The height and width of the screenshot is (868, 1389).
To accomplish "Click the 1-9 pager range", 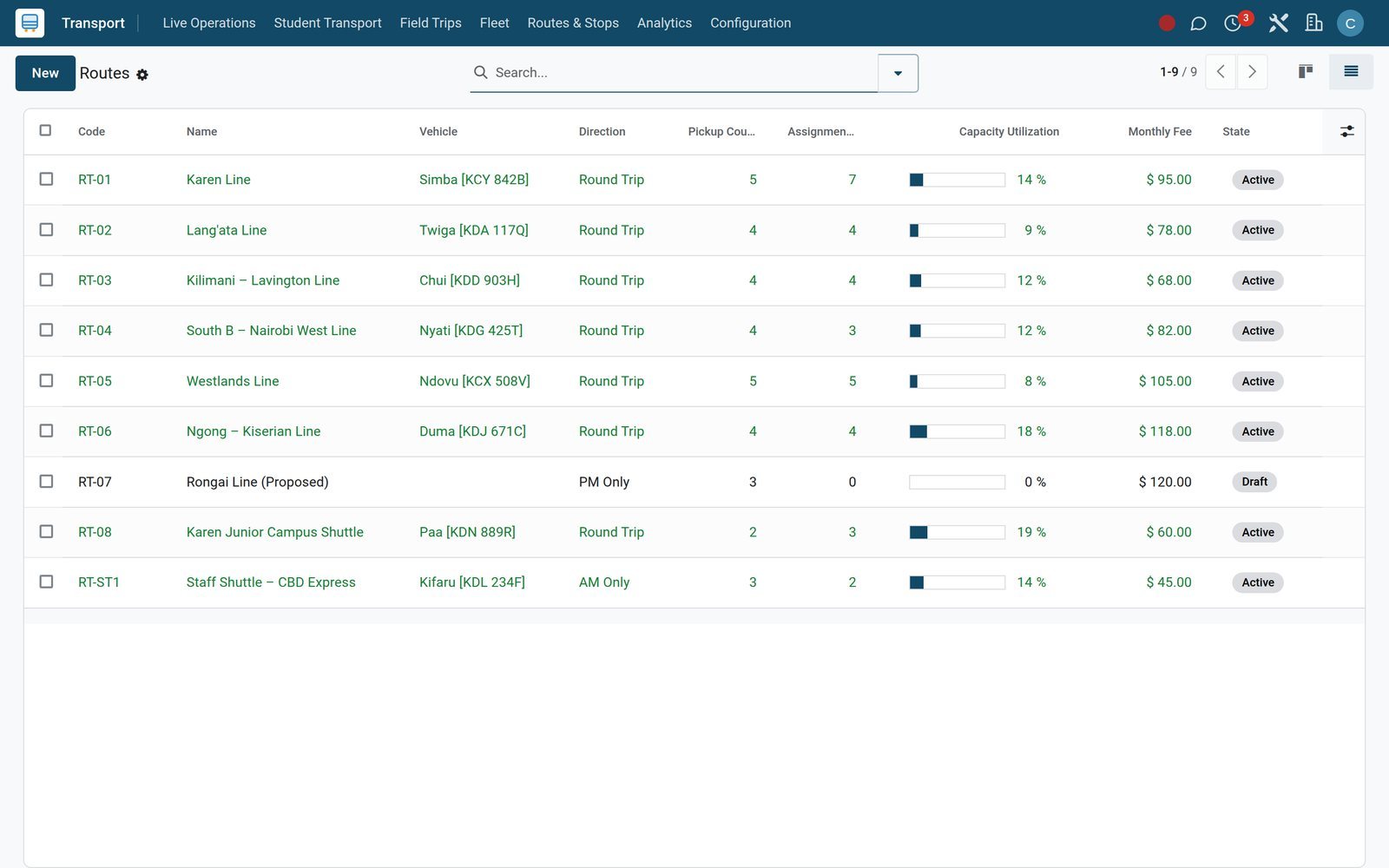I will coord(1168,72).
